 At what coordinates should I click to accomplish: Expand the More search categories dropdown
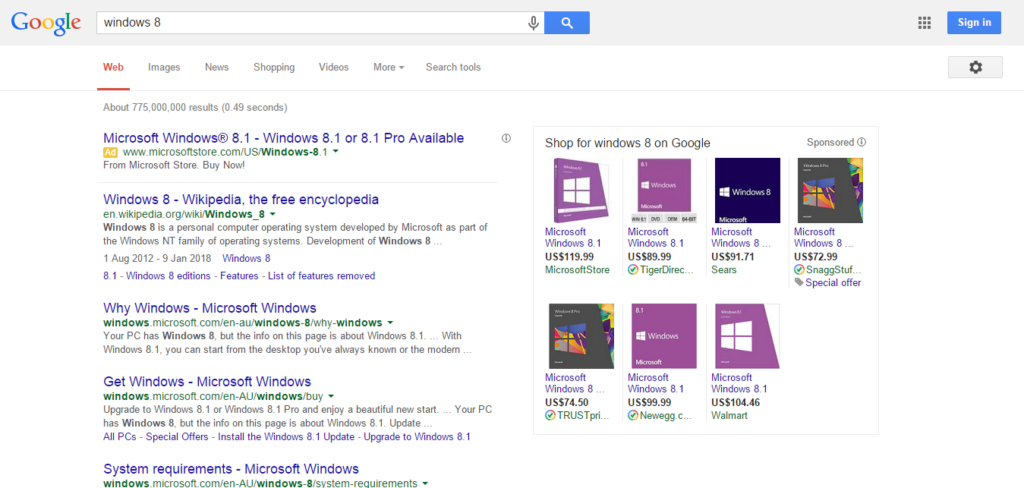tap(388, 67)
